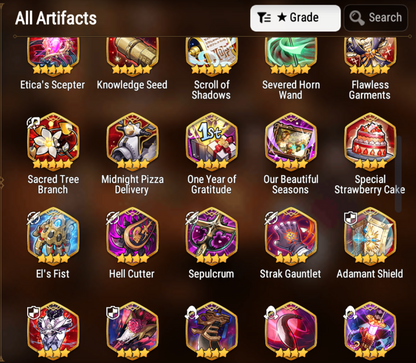Screen dimensions: 416x363
Task: Click the magnifying glass search icon
Action: pos(357,18)
